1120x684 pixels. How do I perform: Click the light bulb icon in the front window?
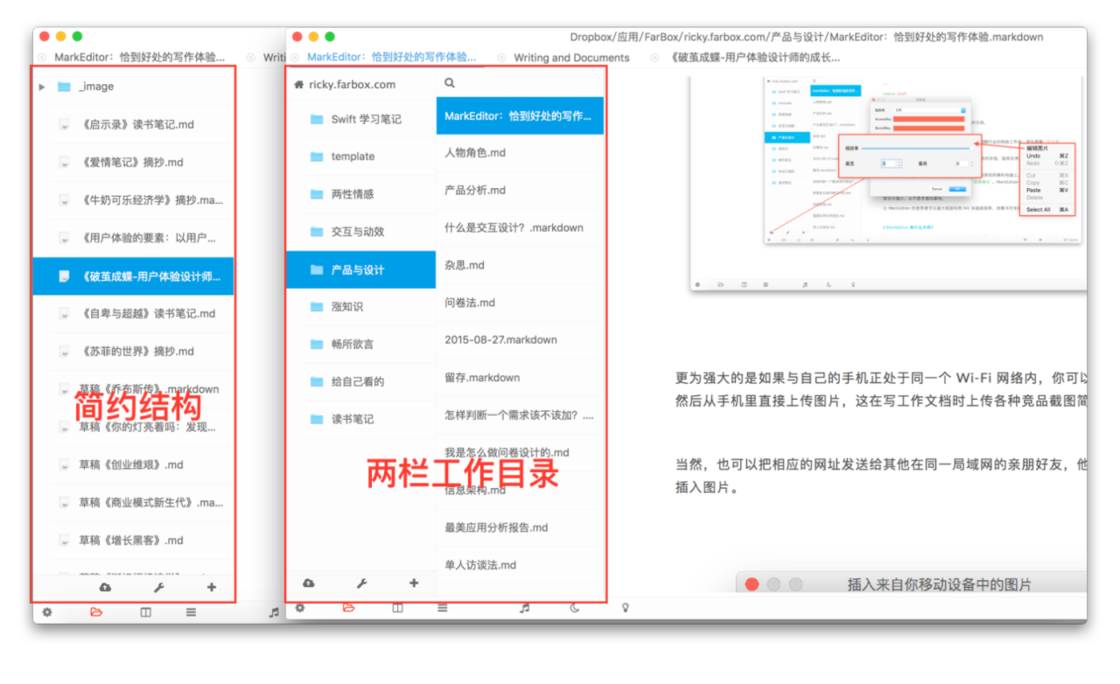tap(625, 608)
